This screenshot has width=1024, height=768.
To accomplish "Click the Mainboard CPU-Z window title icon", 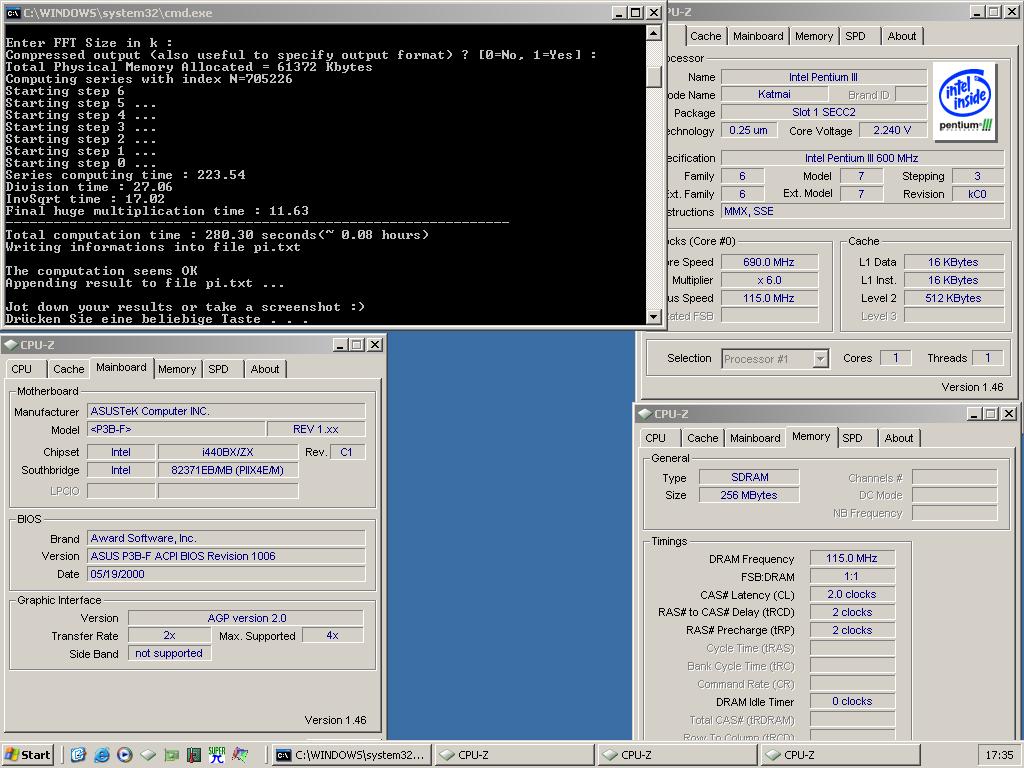I will [11, 344].
